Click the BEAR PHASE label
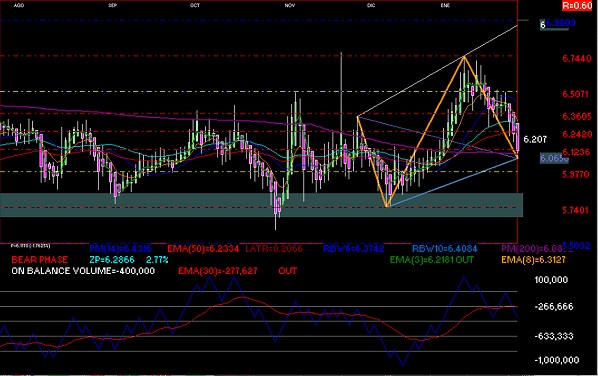The width and height of the screenshot is (598, 376). point(40,260)
